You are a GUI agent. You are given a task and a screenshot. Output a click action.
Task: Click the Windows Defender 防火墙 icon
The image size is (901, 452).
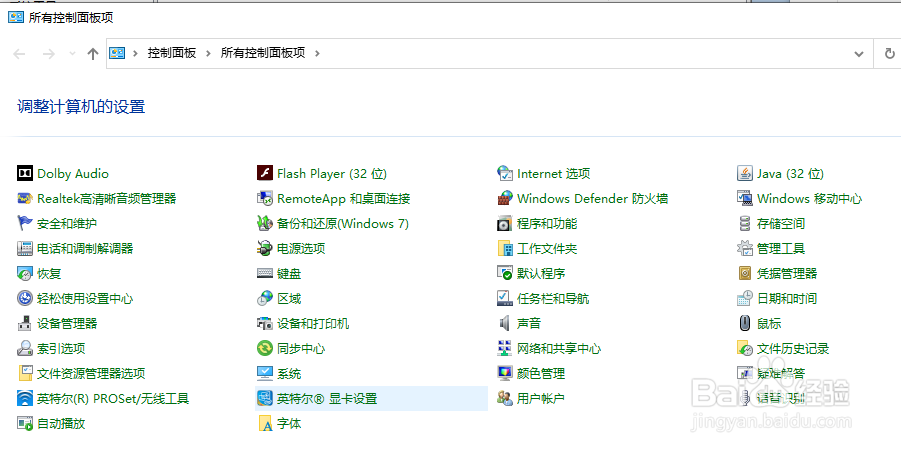coord(505,198)
